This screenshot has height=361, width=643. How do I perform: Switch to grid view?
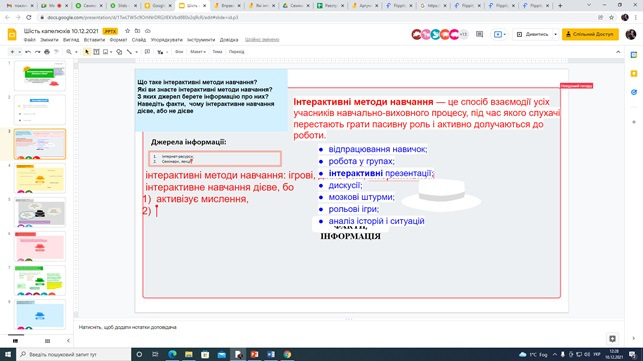pyautogui.click(x=47, y=341)
